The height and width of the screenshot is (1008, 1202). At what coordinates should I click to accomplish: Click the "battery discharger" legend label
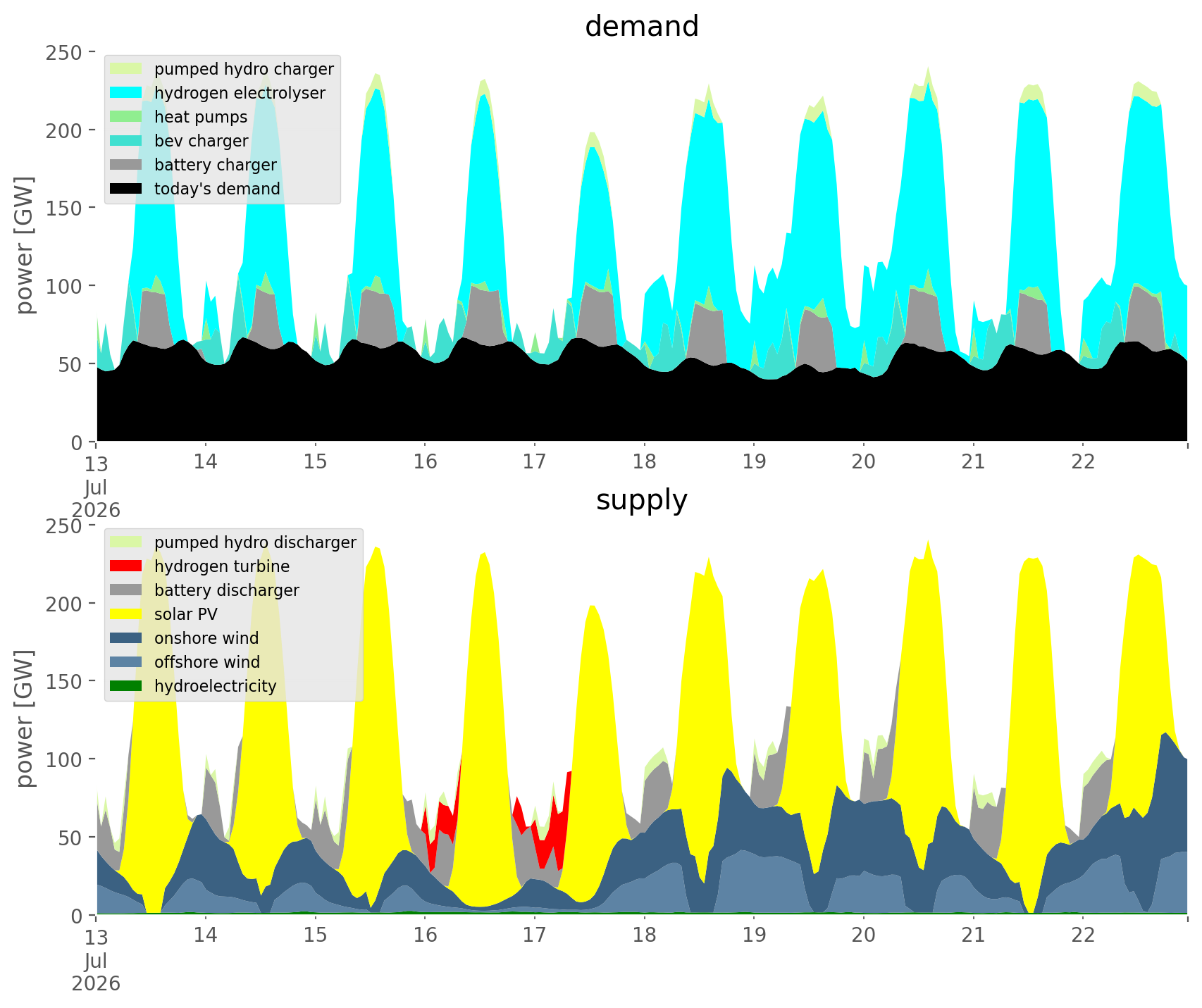tap(227, 590)
